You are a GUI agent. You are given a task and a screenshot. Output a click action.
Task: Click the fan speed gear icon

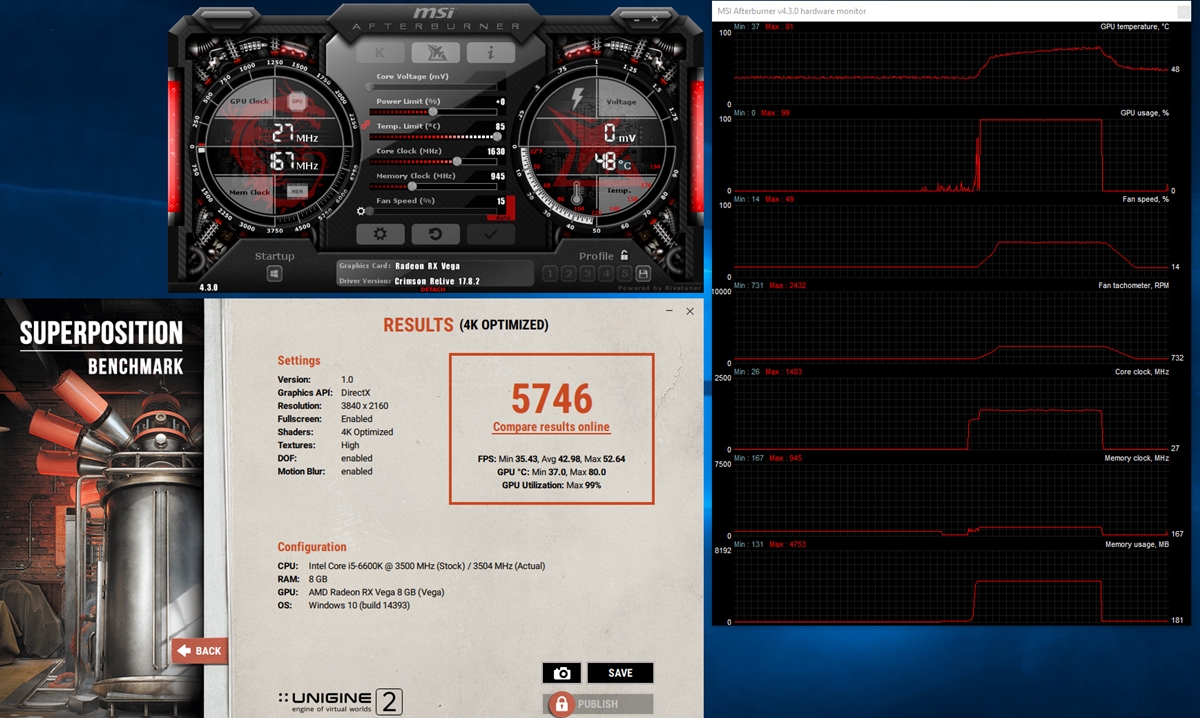point(360,211)
